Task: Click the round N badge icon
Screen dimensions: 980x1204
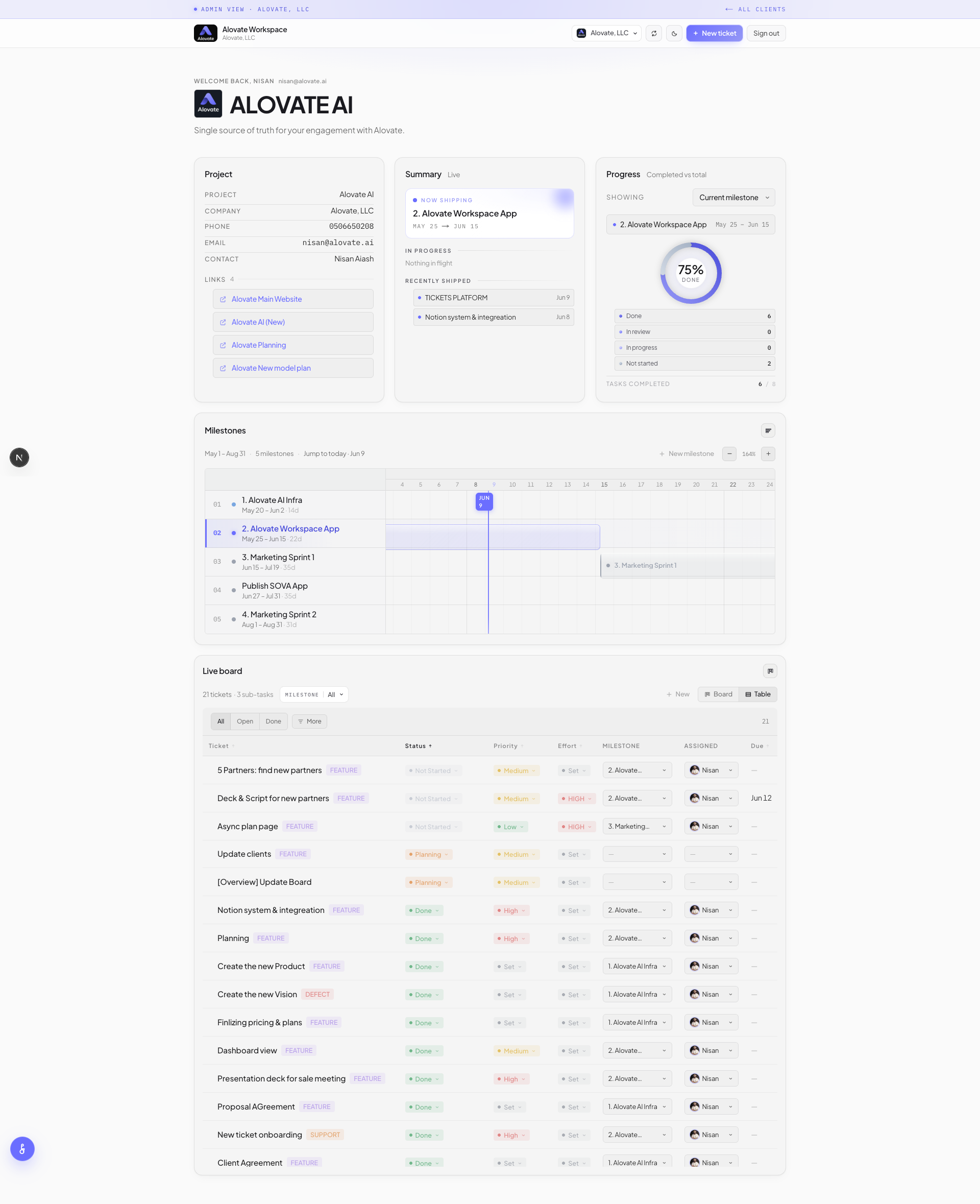Action: click(x=19, y=457)
